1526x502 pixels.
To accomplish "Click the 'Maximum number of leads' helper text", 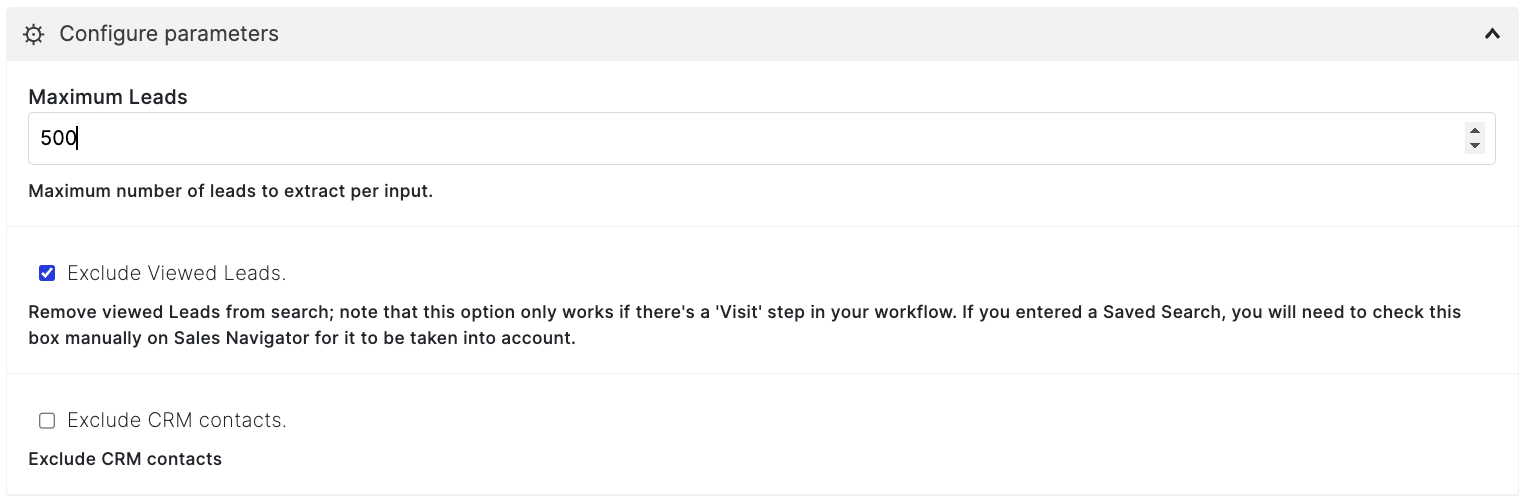I will (231, 191).
